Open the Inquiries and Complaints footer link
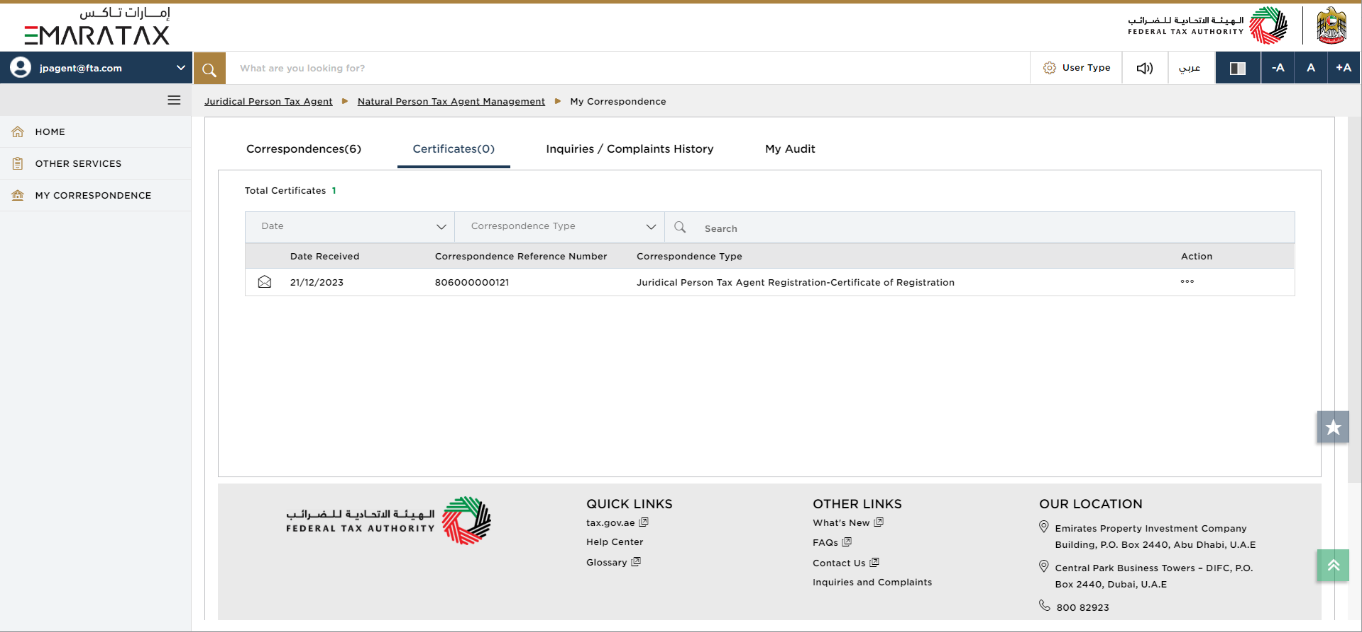Screen dimensions: 1362x632 (872, 582)
